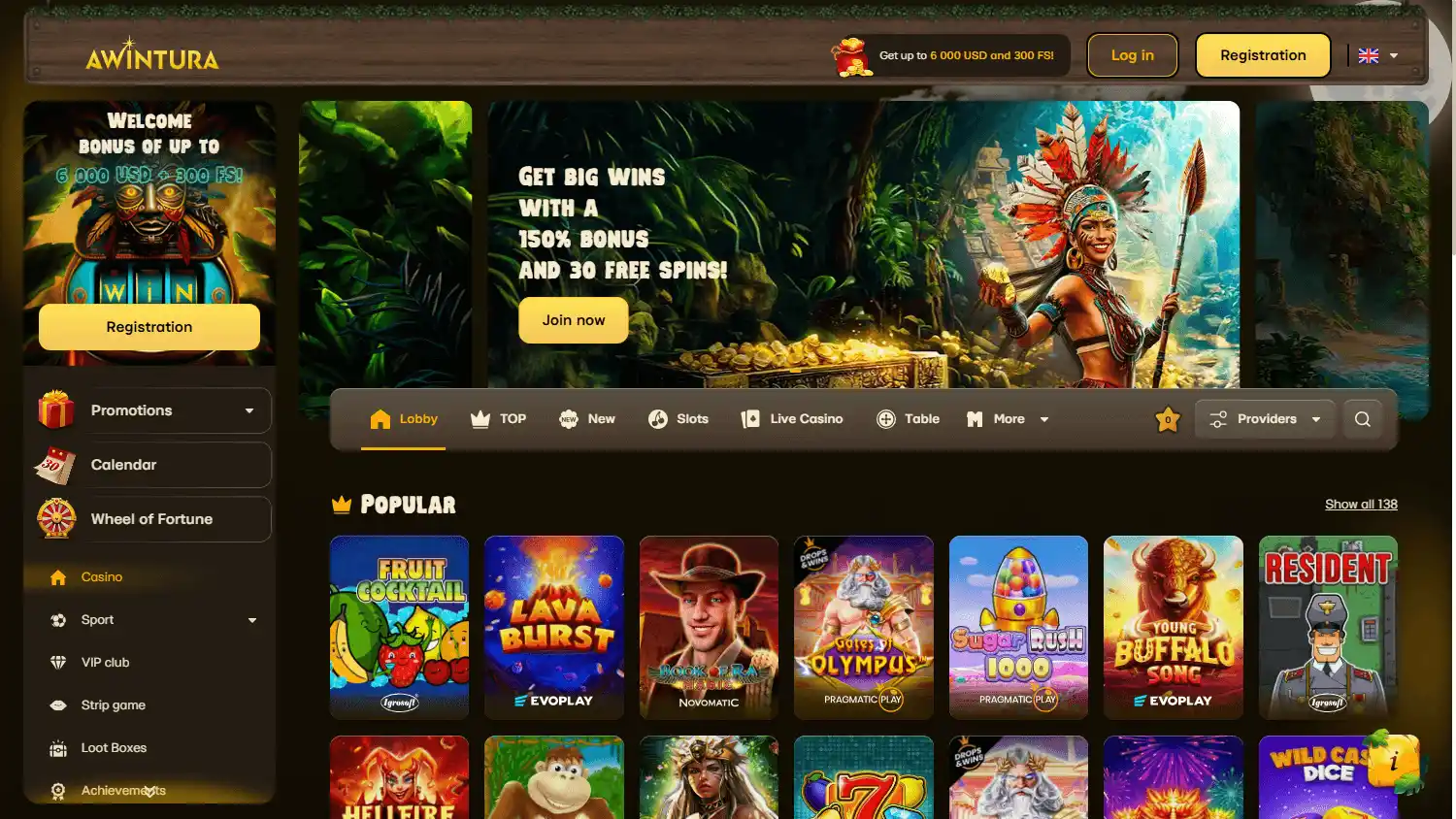Click the New badge icon
This screenshot has height=819, width=1456.
click(x=569, y=419)
